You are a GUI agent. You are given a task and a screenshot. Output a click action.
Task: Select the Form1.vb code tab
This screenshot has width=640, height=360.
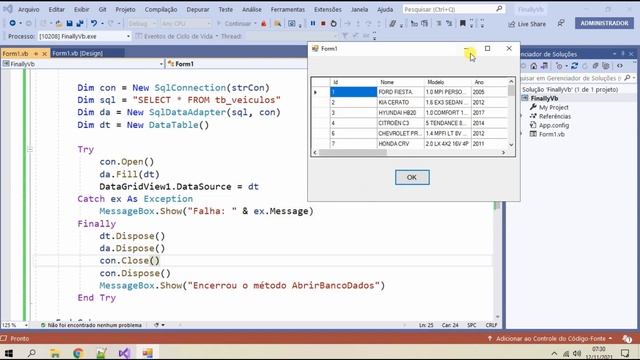coord(16,53)
